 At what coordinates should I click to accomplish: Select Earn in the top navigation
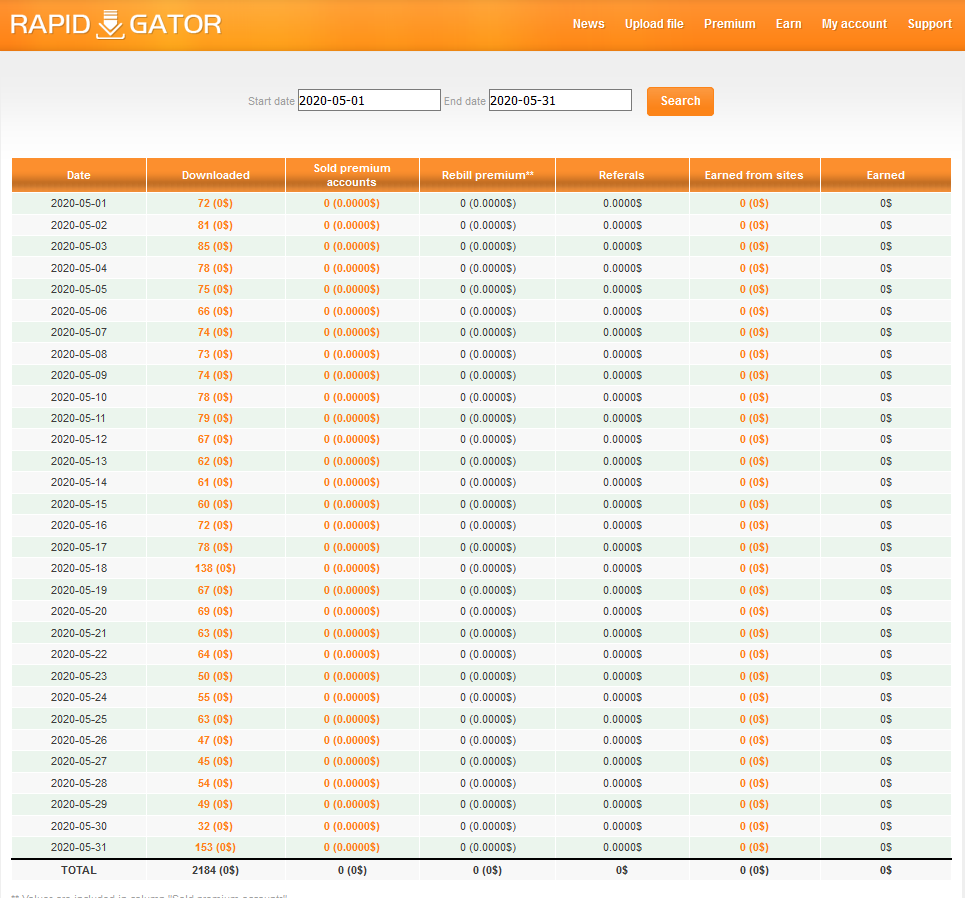pos(788,24)
